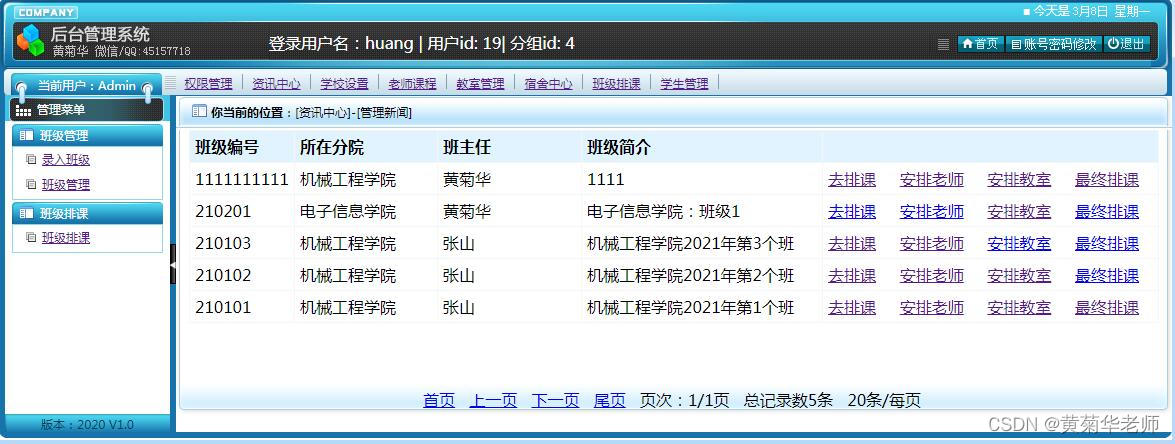Click 安排教室 for class 210102
This screenshot has height=444, width=1175.
(x=1019, y=276)
